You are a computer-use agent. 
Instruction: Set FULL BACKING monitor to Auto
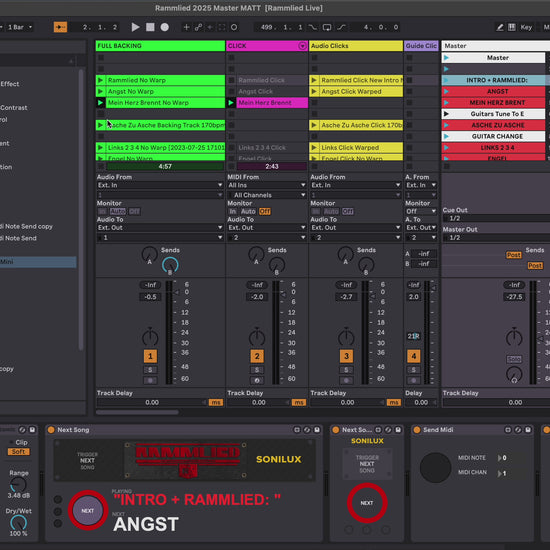[x=118, y=212]
